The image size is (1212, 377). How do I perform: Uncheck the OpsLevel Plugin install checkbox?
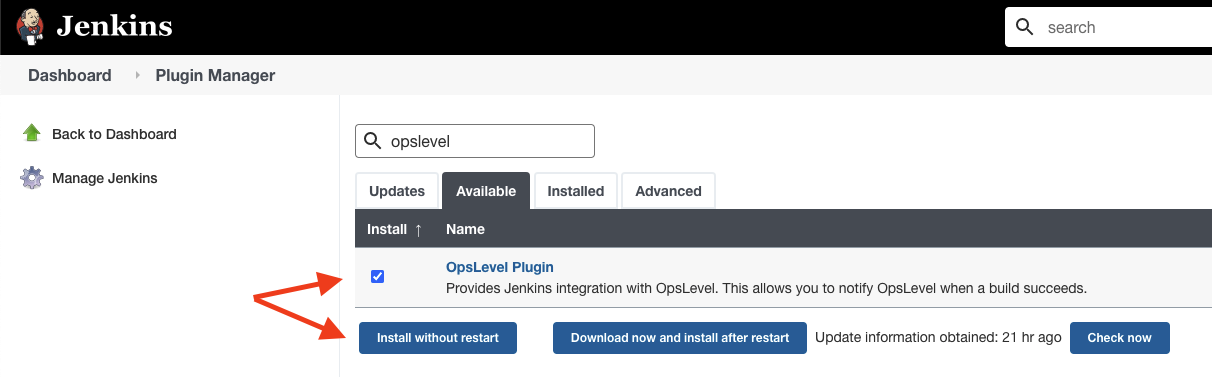point(377,277)
